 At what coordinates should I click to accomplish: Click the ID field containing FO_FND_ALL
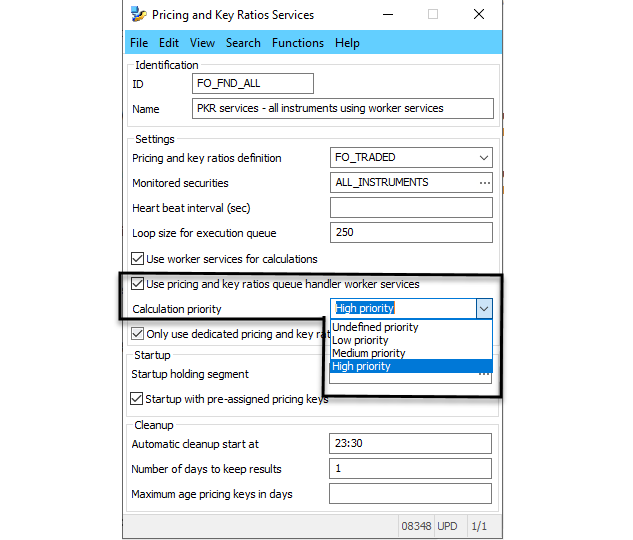pyautogui.click(x=253, y=84)
